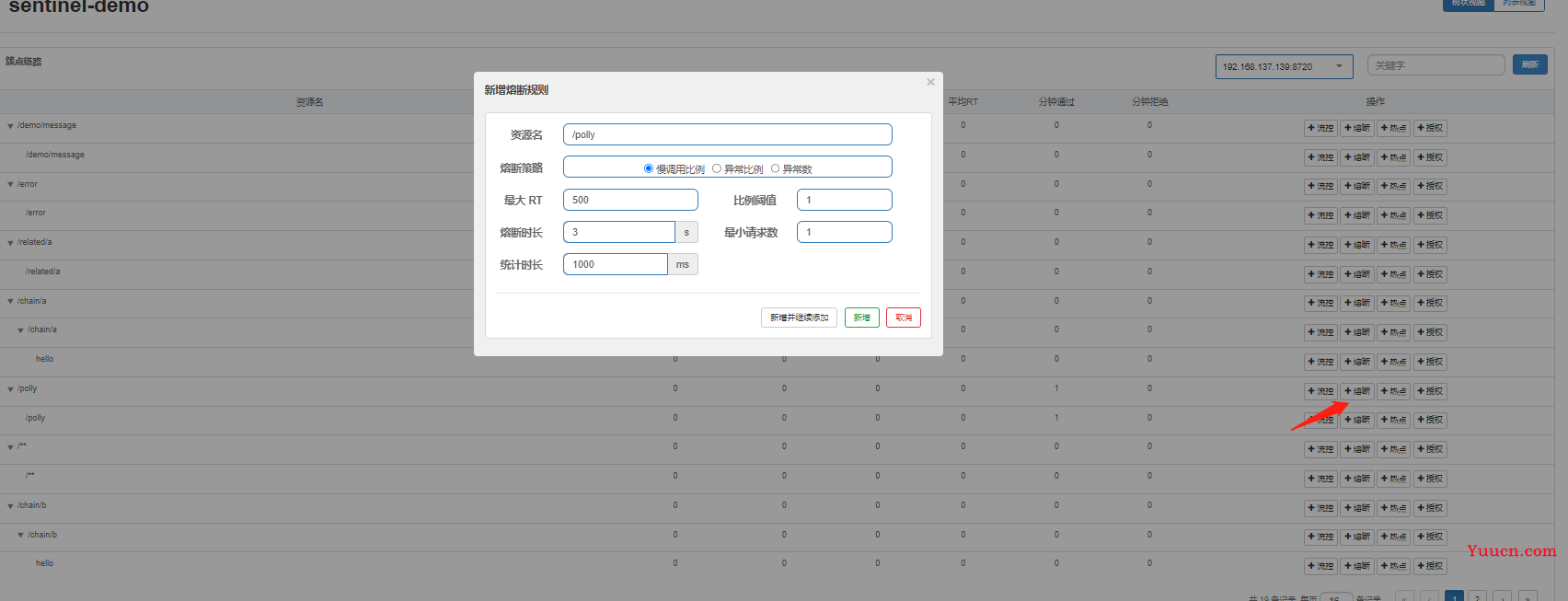This screenshot has width=1568, height=601.
Task: Add 流控 rule for top-level /demo/message
Action: [x=1320, y=128]
